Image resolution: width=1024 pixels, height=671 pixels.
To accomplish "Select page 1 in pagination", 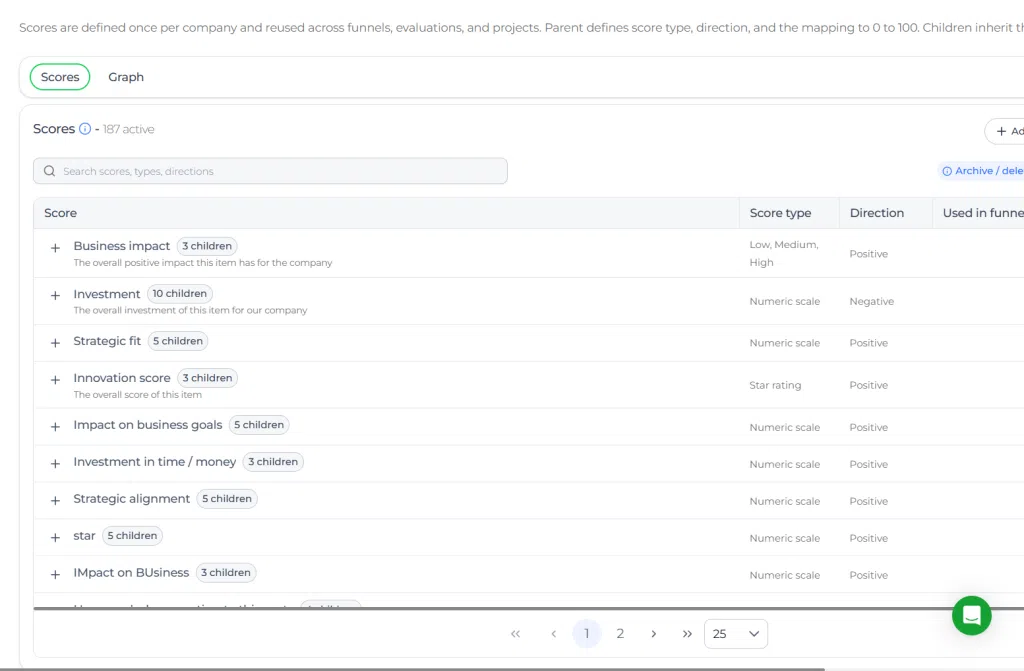I will click(x=586, y=634).
